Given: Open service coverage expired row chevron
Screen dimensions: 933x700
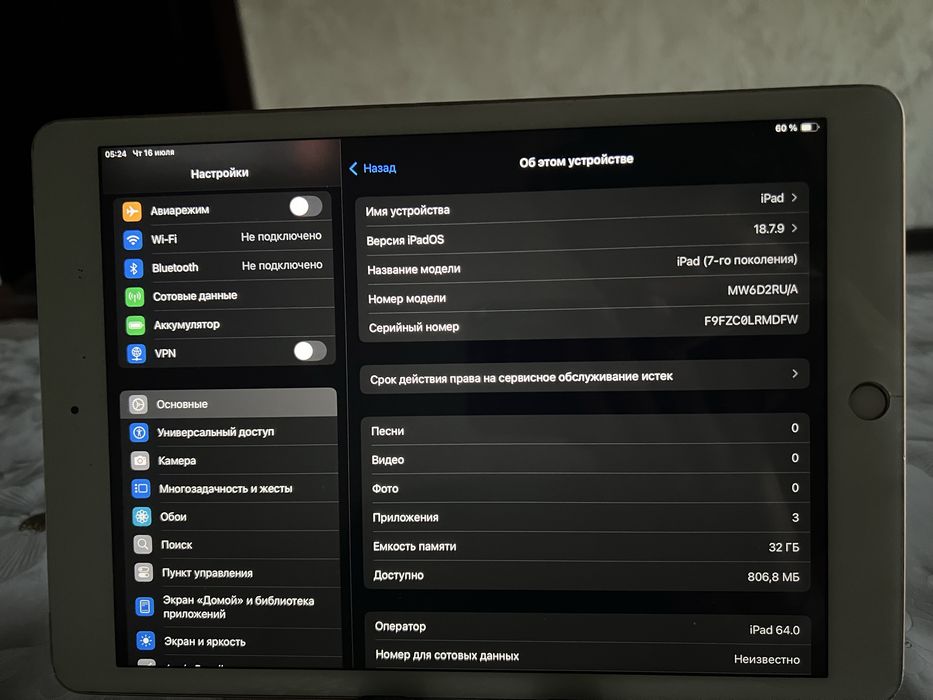Looking at the screenshot, I should (x=795, y=373).
